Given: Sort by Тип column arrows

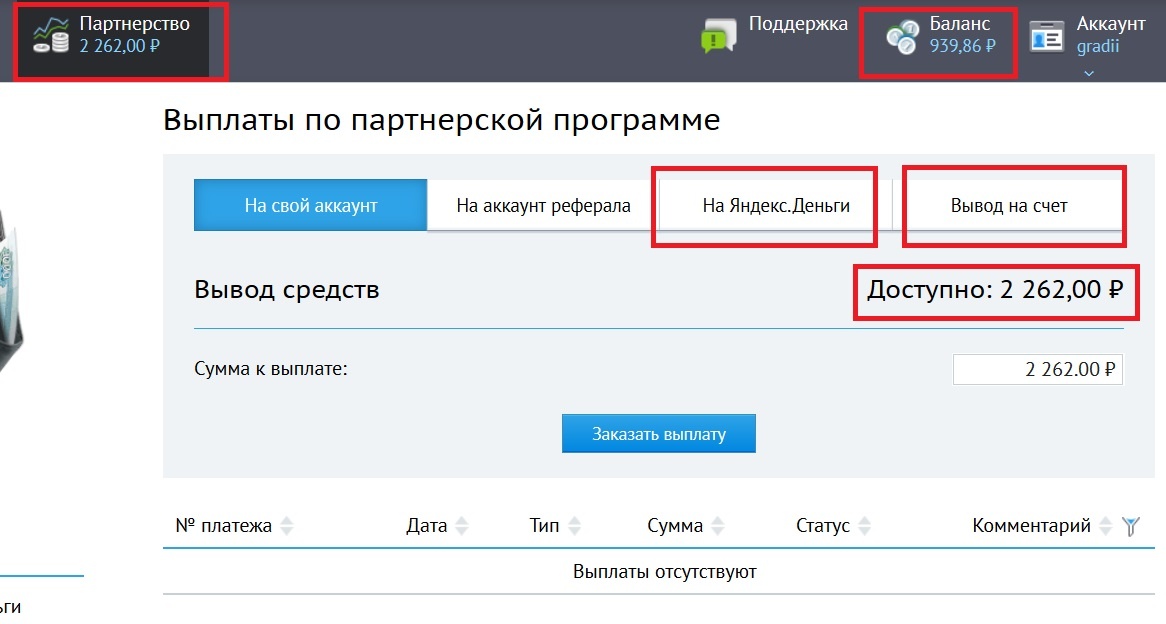Looking at the screenshot, I should (x=574, y=526).
